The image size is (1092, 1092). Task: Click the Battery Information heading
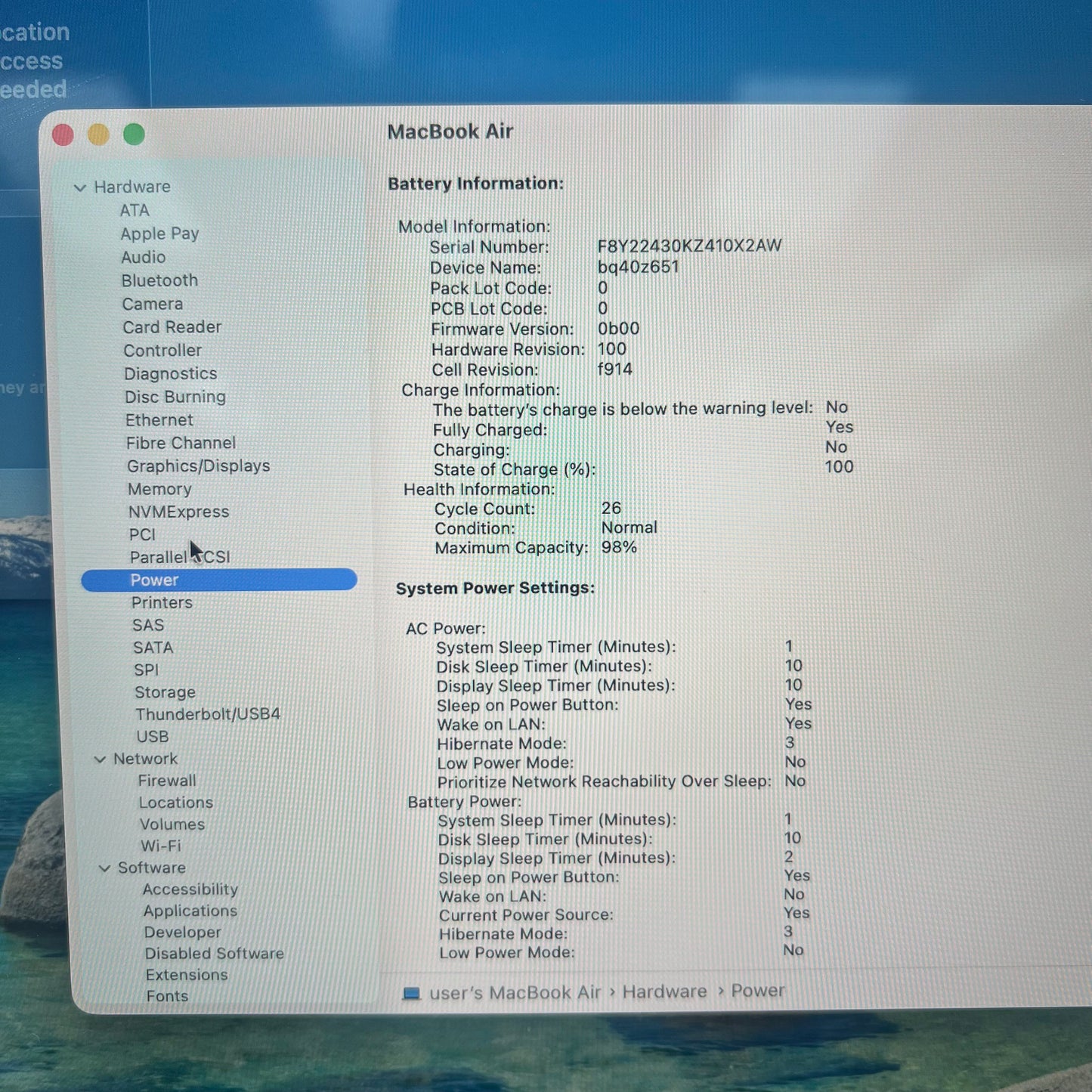476,184
